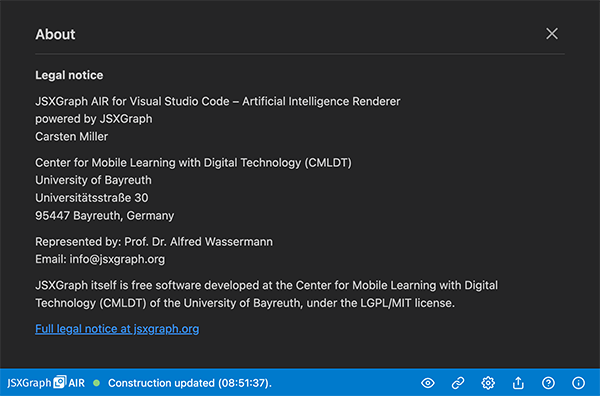Click '95447 Bayreuth, Germany' text
The image size is (600, 396).
pyautogui.click(x=104, y=216)
